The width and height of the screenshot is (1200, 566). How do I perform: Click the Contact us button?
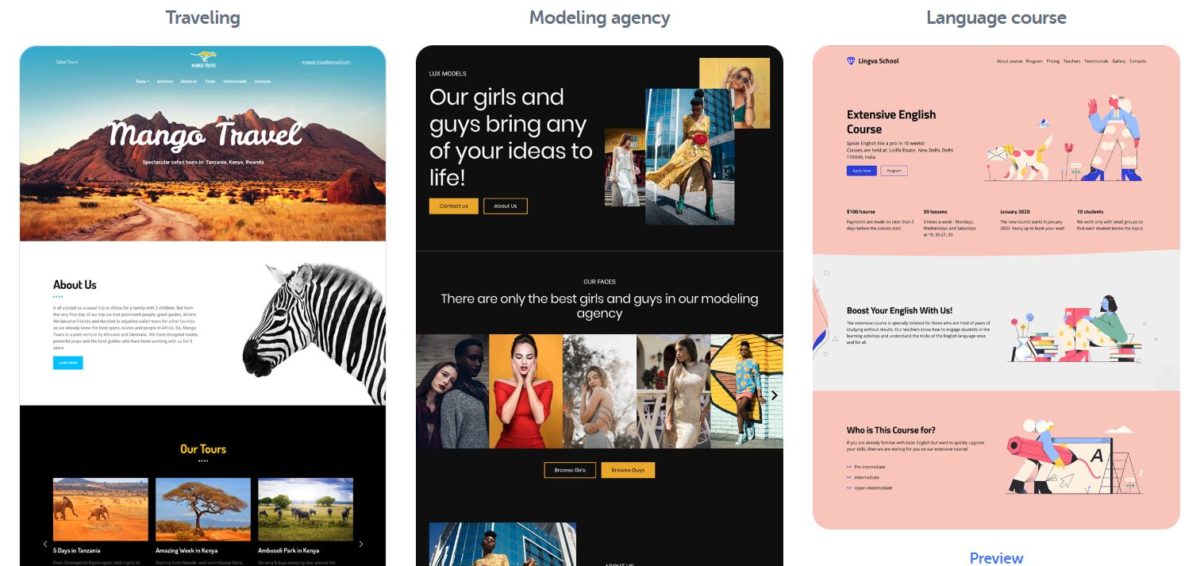point(454,206)
